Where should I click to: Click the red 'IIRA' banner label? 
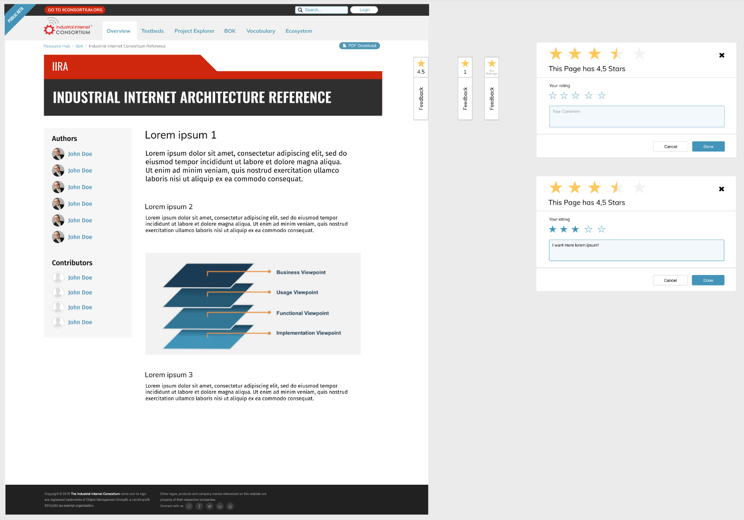60,67
